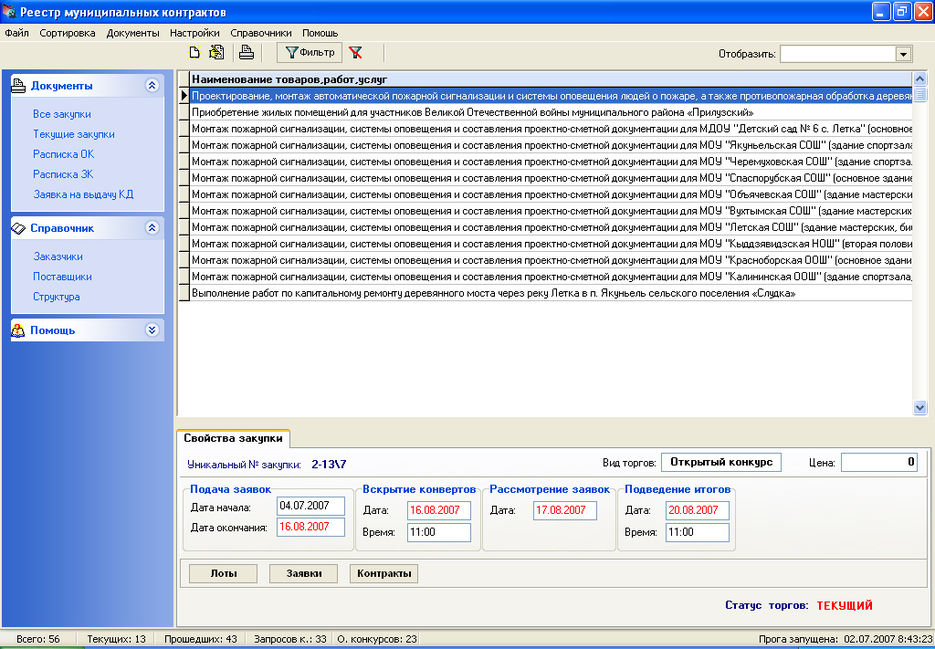935x649 pixels.
Task: Click the list scrollbar down arrow
Action: point(919,408)
